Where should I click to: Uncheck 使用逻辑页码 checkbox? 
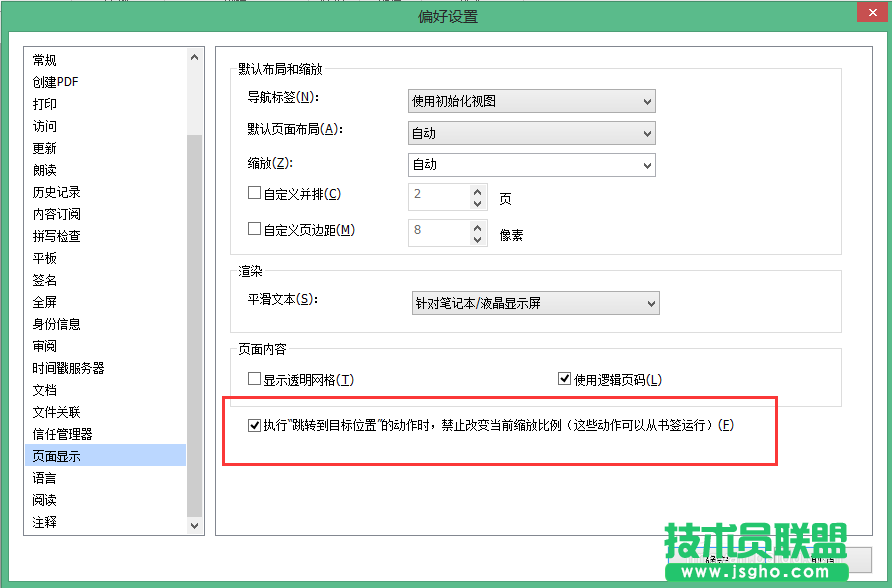(564, 379)
